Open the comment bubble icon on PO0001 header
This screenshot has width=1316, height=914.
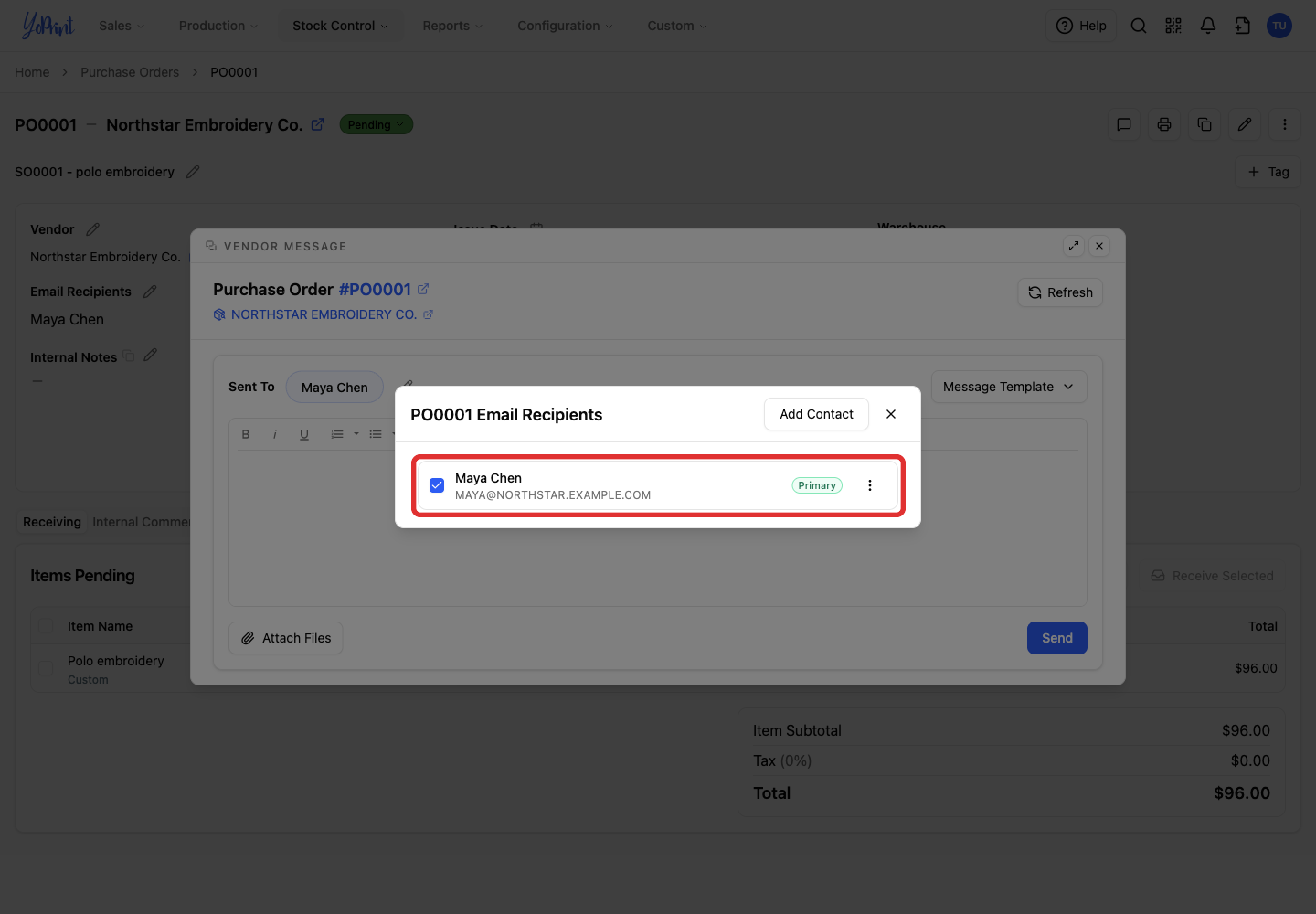tap(1124, 124)
